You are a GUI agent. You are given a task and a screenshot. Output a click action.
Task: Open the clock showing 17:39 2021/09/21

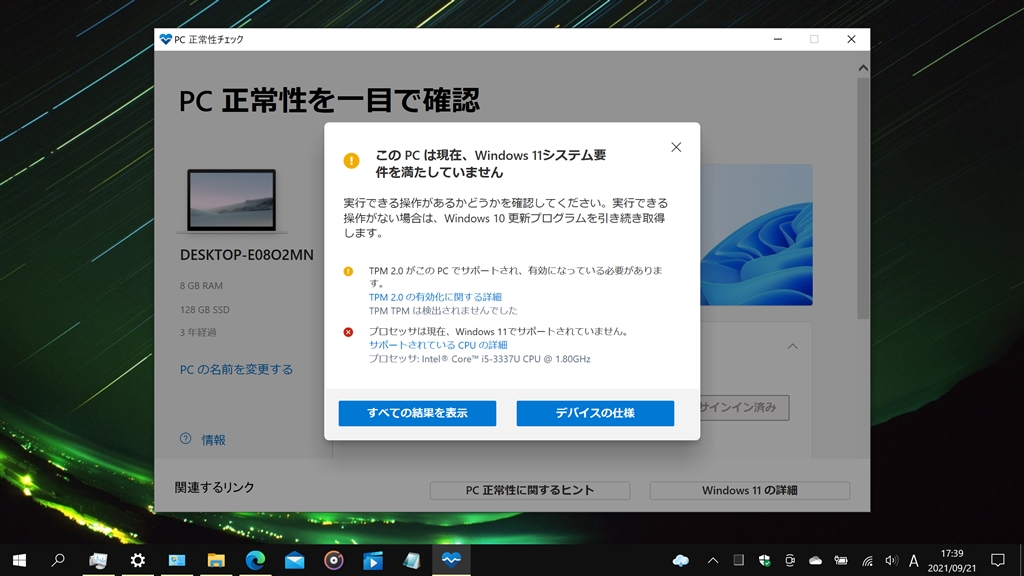click(952, 561)
